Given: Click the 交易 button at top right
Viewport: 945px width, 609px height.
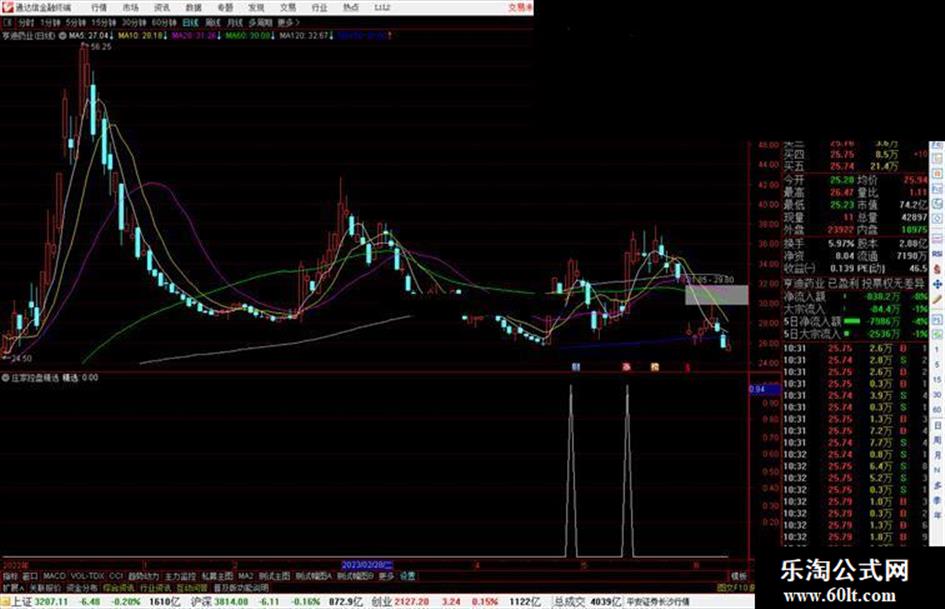Looking at the screenshot, I should [x=518, y=8].
